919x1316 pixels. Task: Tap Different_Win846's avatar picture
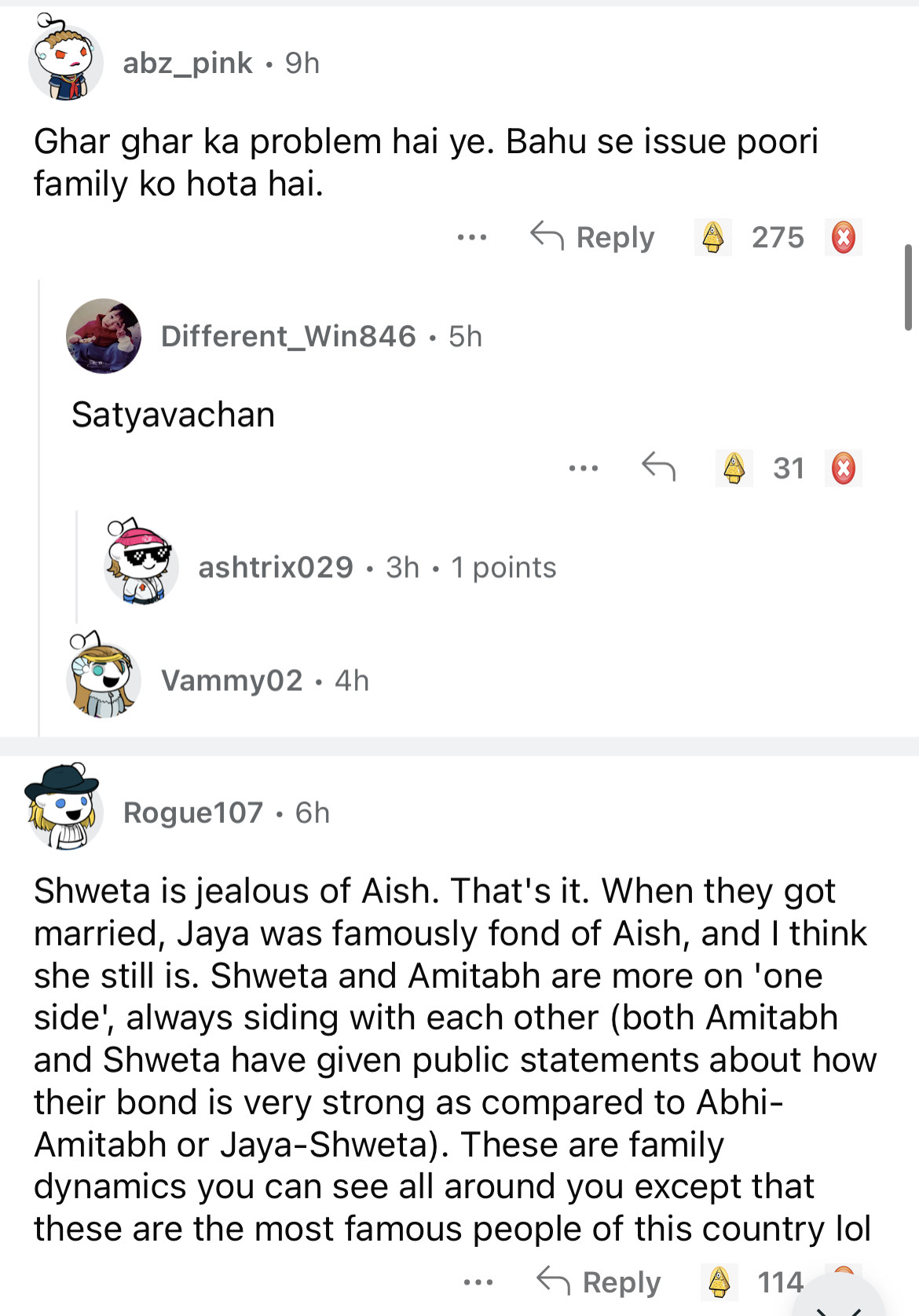click(104, 336)
